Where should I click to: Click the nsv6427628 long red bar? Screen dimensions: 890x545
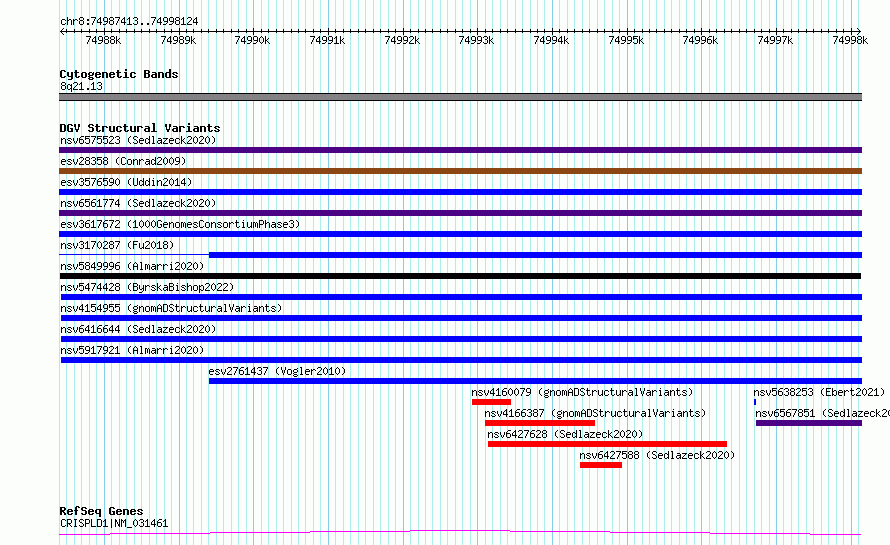pyautogui.click(x=607, y=444)
